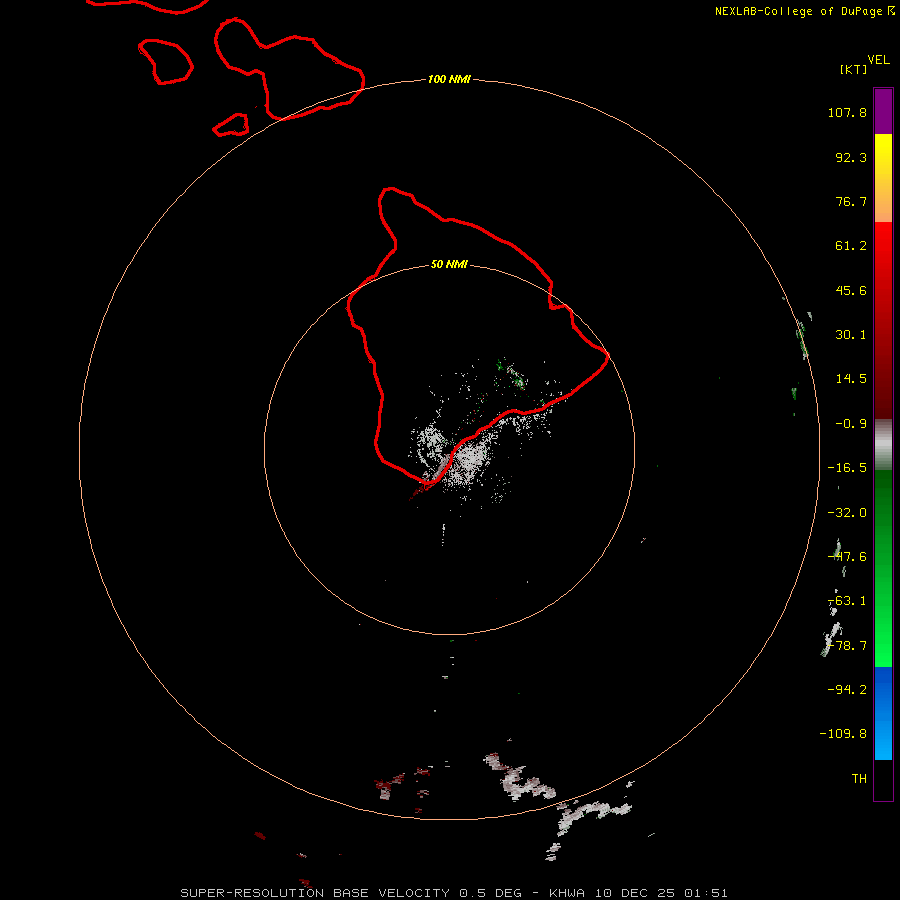Click the -94.2 velocity scale value
The width and height of the screenshot is (900, 900).
pyautogui.click(x=847, y=690)
